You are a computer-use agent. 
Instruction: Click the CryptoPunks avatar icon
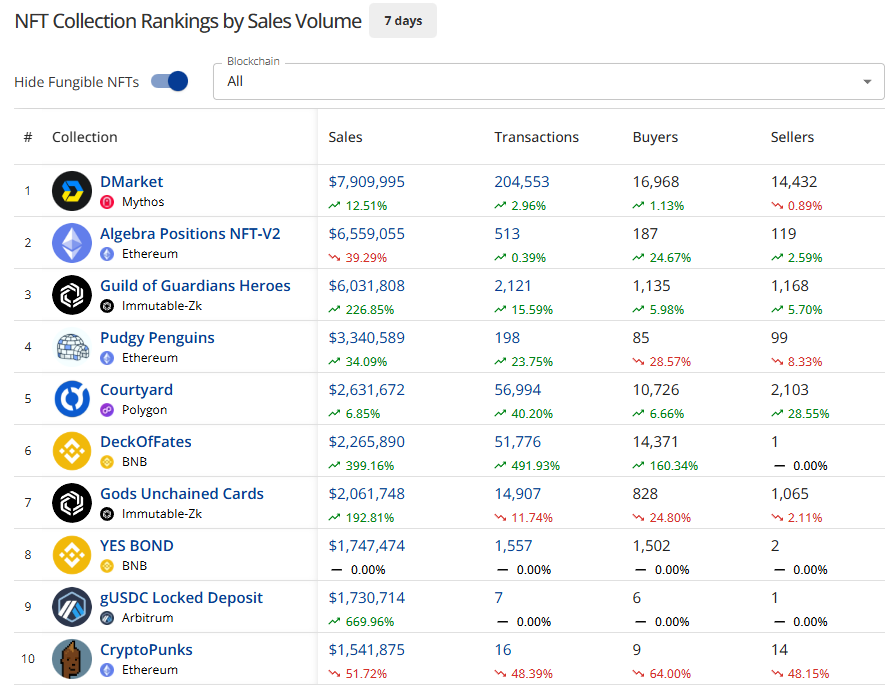(72, 659)
